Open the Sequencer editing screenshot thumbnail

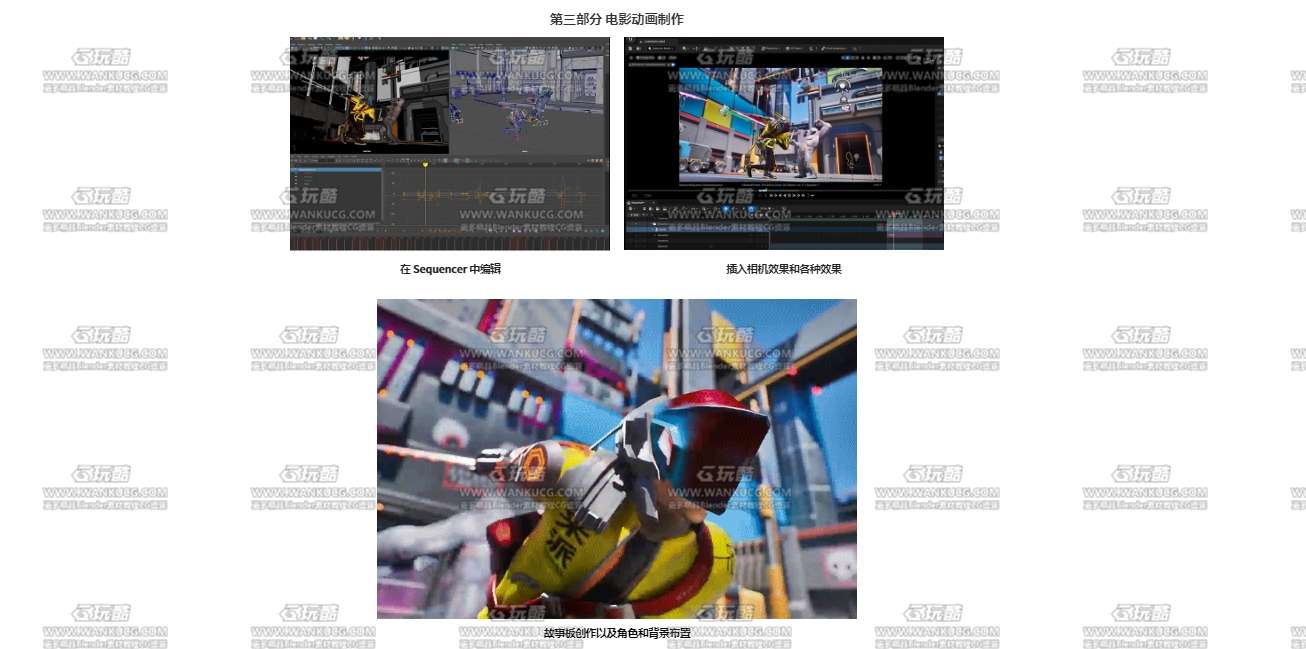pos(450,143)
